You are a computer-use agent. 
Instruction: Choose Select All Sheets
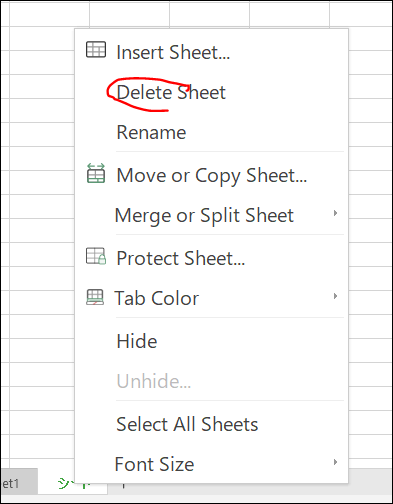pyautogui.click(x=212, y=424)
